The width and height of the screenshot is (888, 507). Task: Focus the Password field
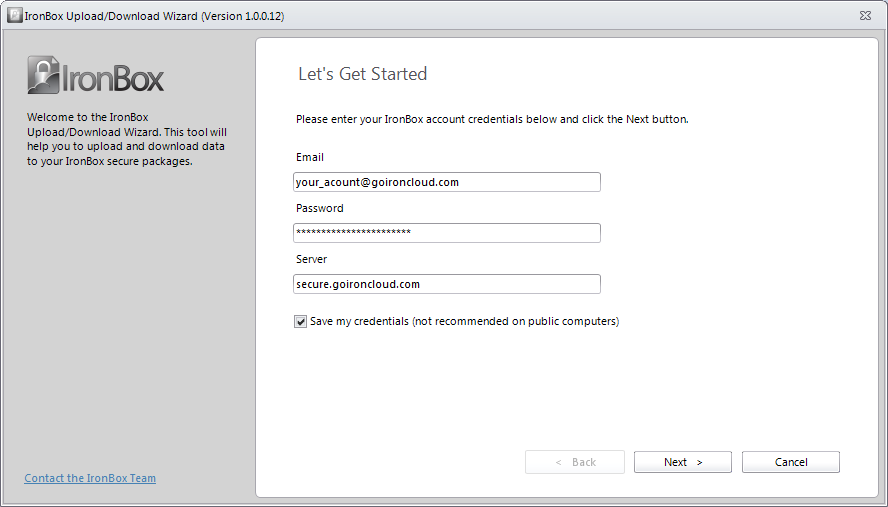(446, 233)
